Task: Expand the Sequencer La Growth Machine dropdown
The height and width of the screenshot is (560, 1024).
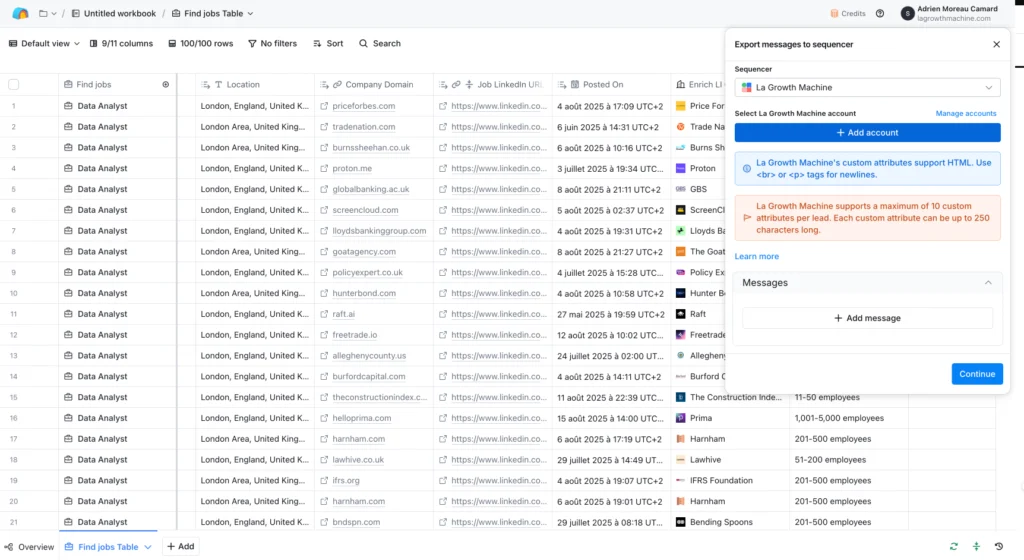Action: [x=867, y=88]
